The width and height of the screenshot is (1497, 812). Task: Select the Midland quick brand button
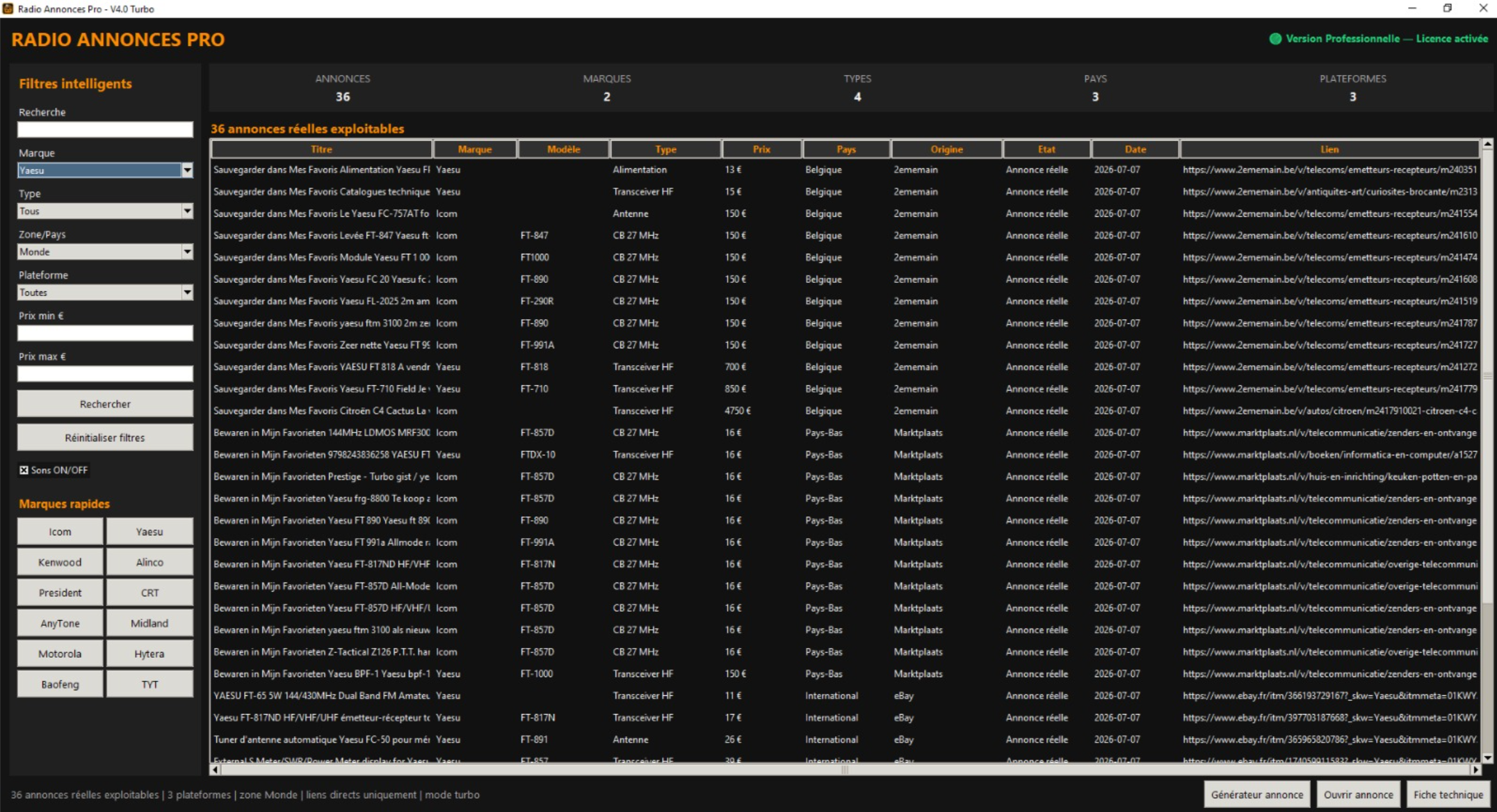149,624
